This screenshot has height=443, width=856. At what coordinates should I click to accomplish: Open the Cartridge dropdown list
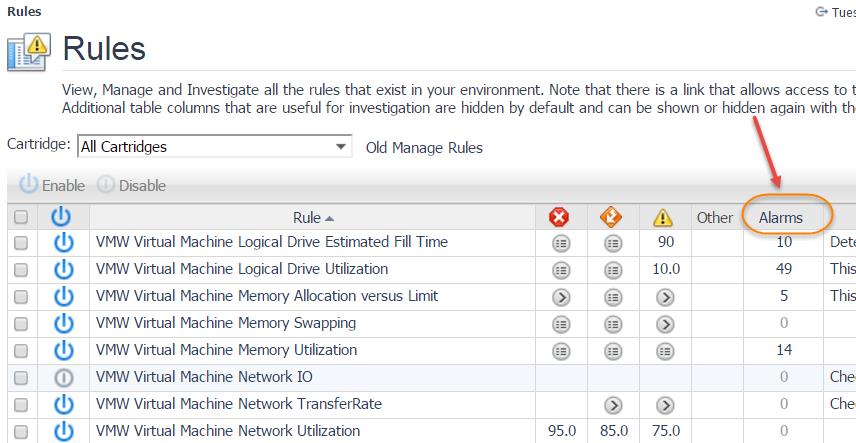pos(342,147)
